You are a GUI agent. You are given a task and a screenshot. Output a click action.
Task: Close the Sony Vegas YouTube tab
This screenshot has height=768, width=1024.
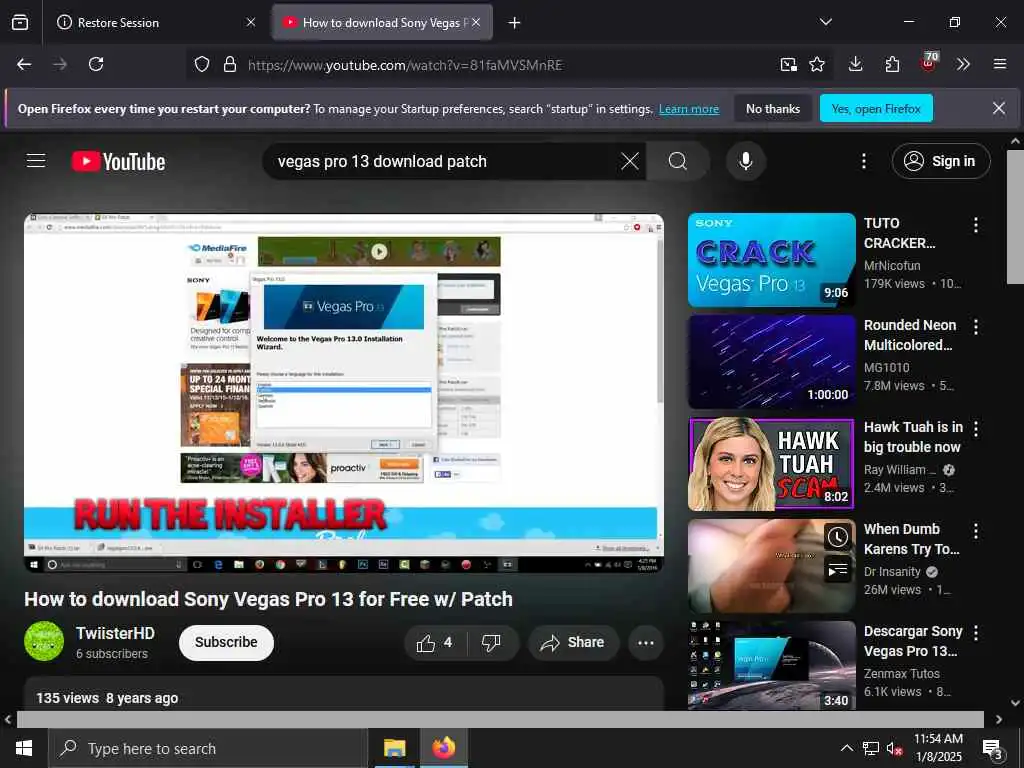[x=476, y=22]
